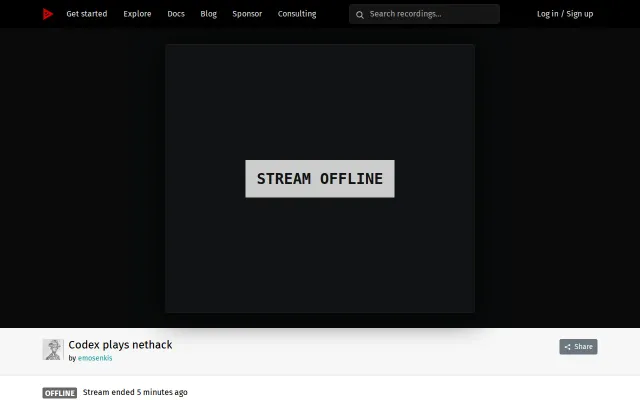This screenshot has width=640, height=400.
Task: Open the Consulting page
Action: pos(297,14)
